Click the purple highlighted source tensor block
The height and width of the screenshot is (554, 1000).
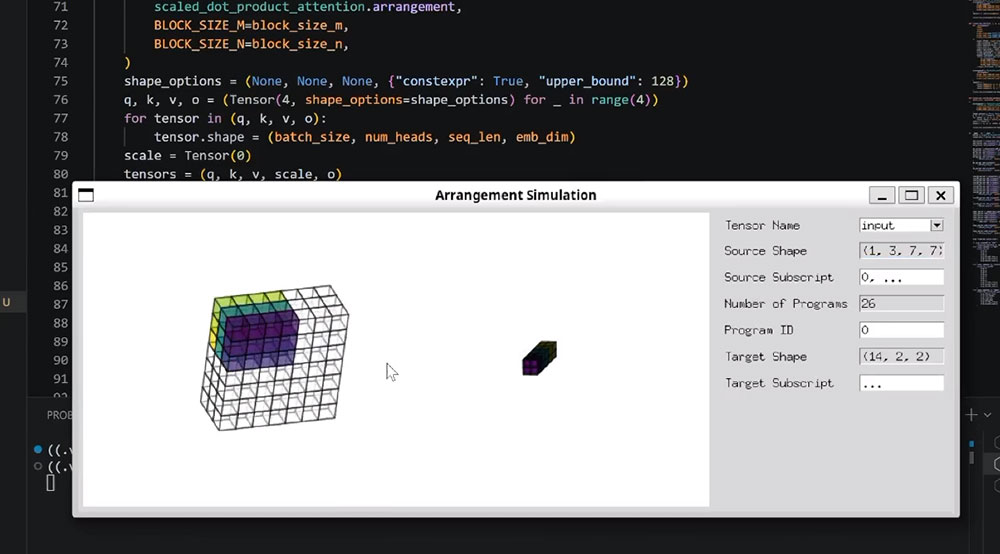coord(260,338)
